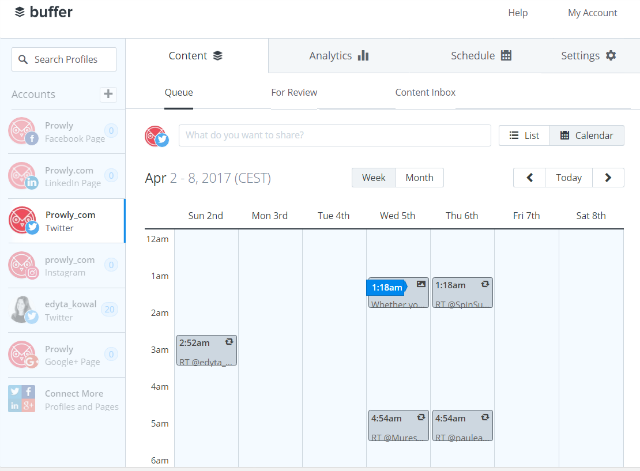Viewport: 640px width, 471px height.
Task: Open the Thu 1:18am retweet post
Action: (x=462, y=293)
